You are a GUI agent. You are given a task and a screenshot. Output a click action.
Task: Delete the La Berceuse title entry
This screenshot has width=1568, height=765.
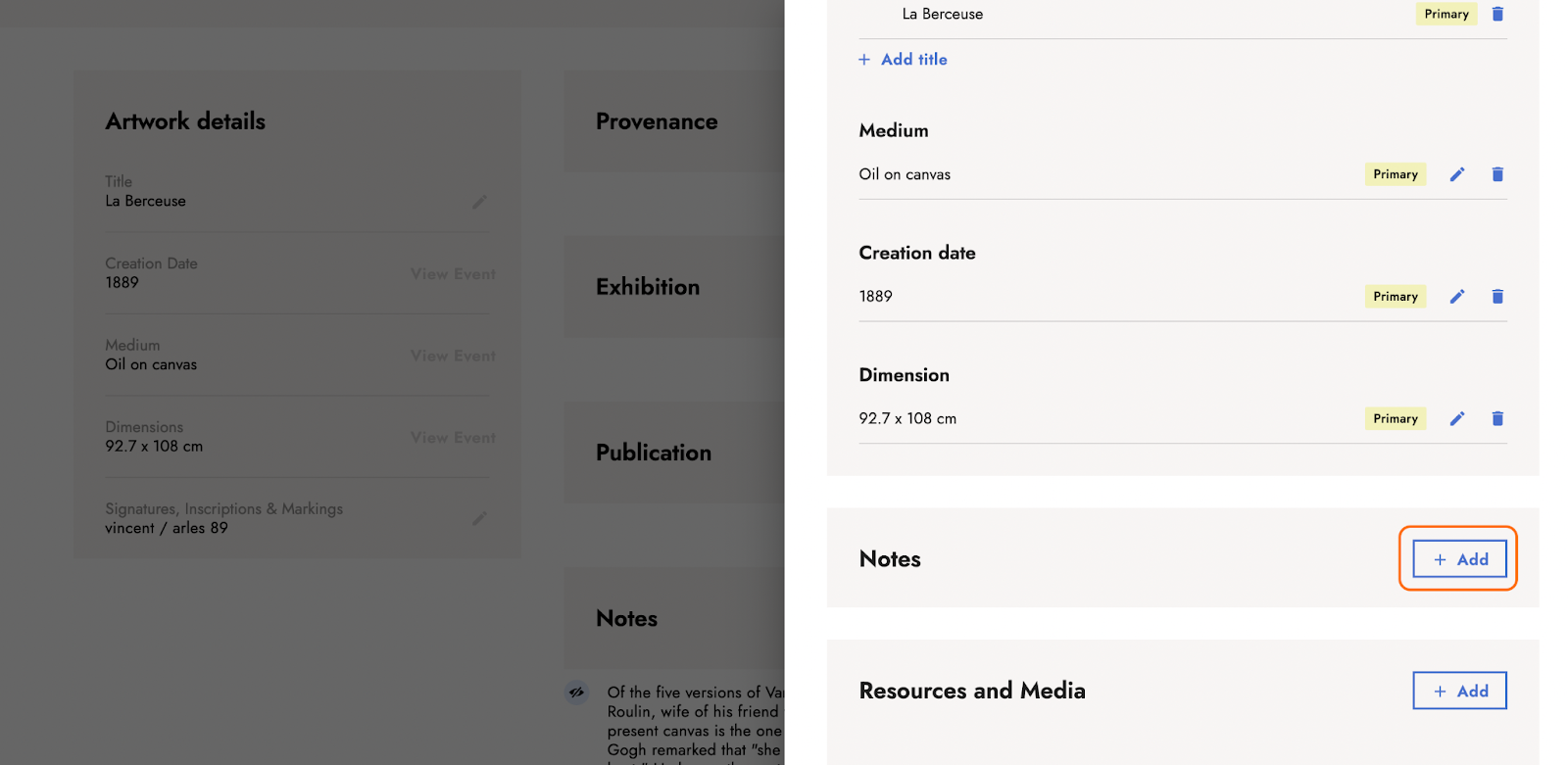point(1497,14)
